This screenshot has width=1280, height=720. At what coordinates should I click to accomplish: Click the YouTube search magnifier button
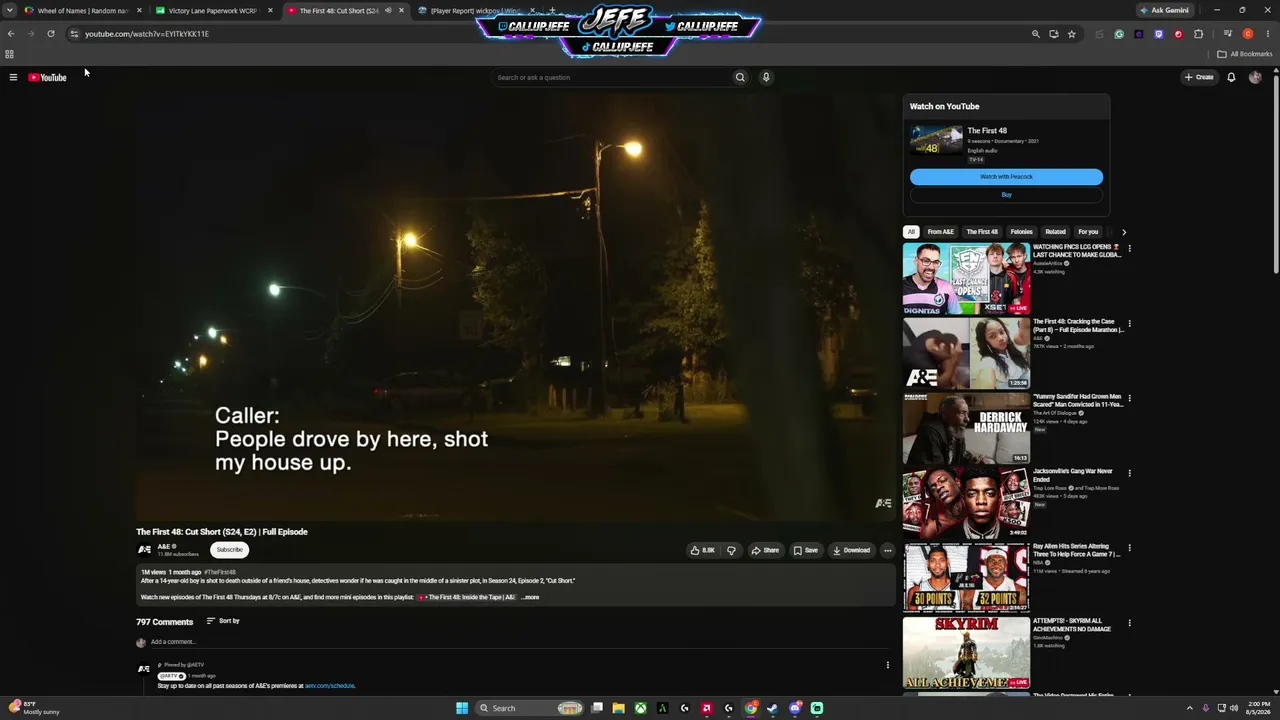coord(740,77)
